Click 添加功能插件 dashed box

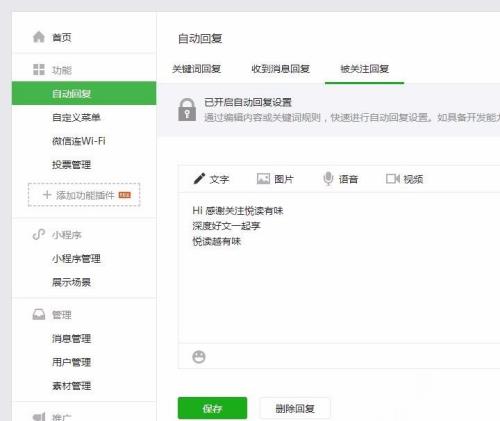[x=84, y=195]
